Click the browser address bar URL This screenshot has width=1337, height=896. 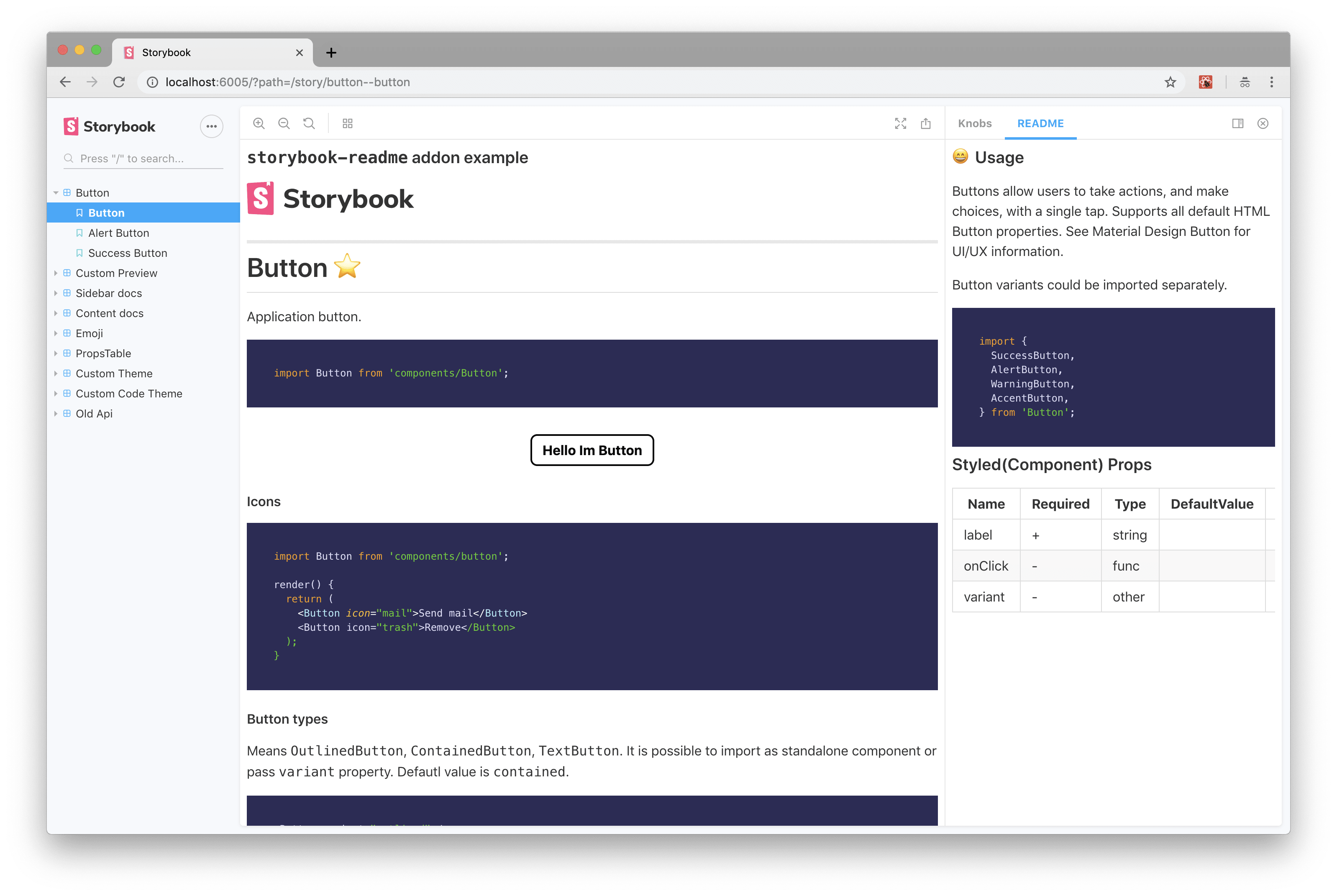pos(287,82)
